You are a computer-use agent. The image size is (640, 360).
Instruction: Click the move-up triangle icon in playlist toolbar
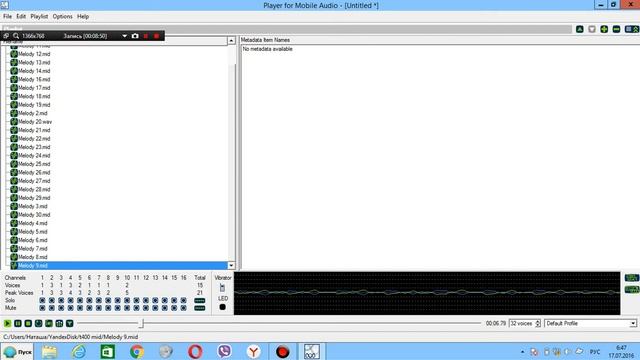point(580,29)
